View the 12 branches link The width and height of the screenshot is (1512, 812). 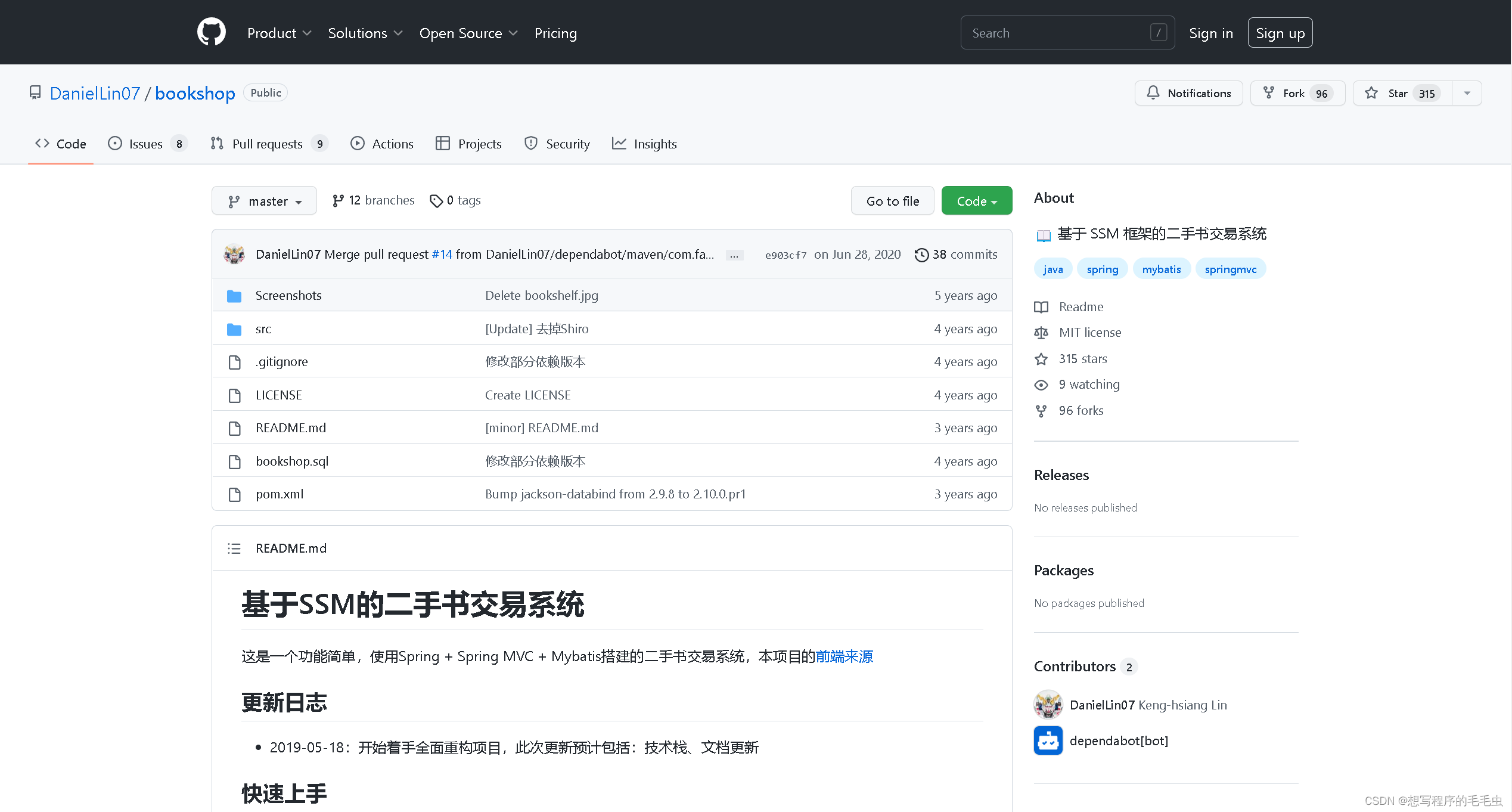374,200
